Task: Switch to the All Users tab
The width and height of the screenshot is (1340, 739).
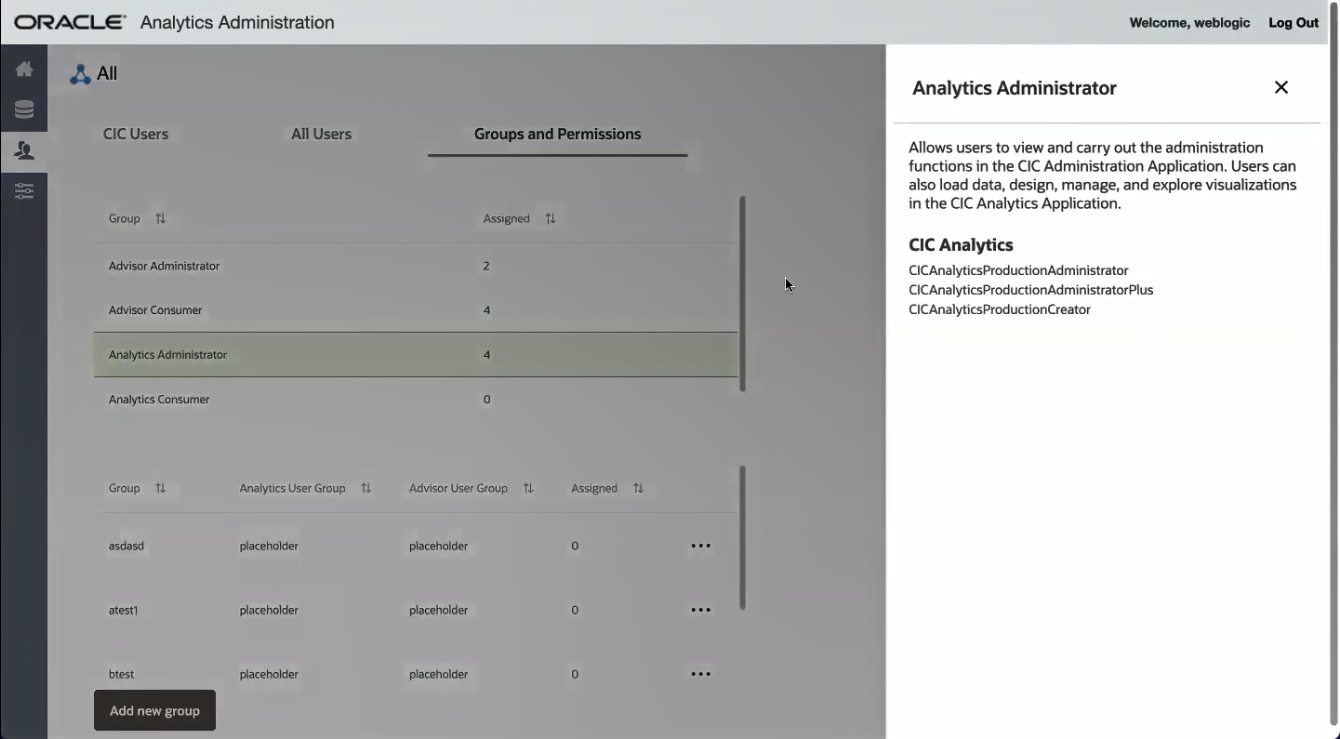Action: 321,134
